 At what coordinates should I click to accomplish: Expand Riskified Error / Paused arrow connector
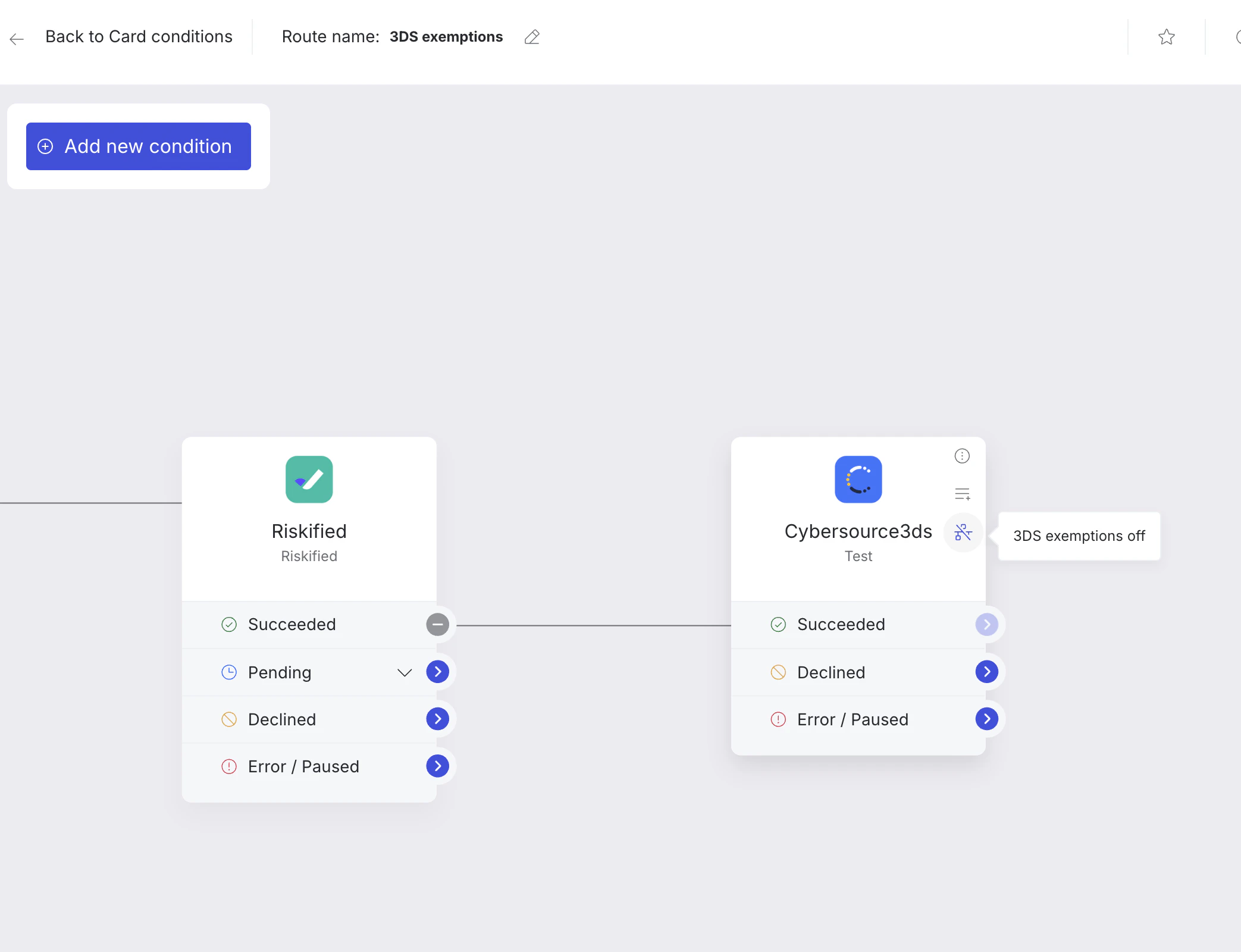click(x=437, y=766)
